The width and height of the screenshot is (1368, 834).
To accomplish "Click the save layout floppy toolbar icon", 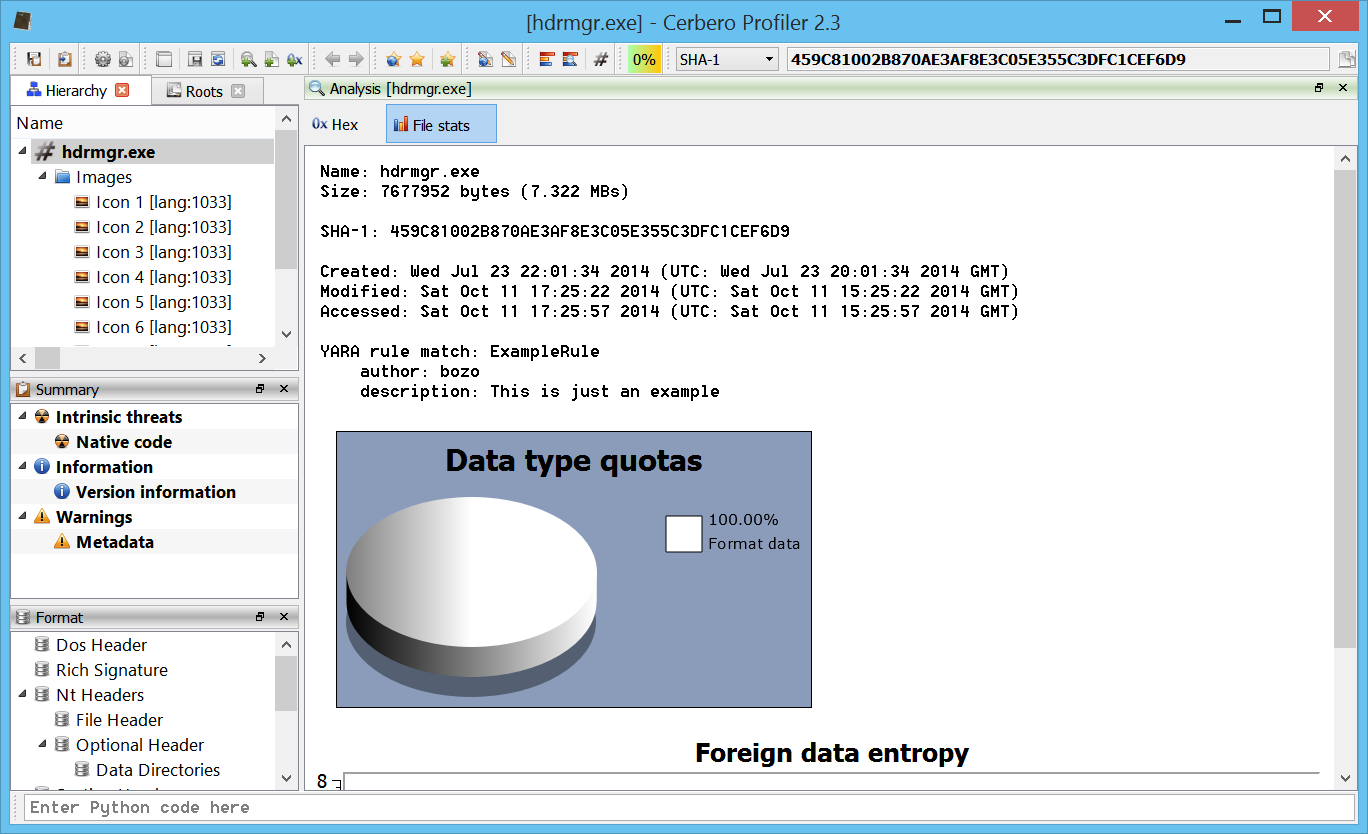I will 195,59.
